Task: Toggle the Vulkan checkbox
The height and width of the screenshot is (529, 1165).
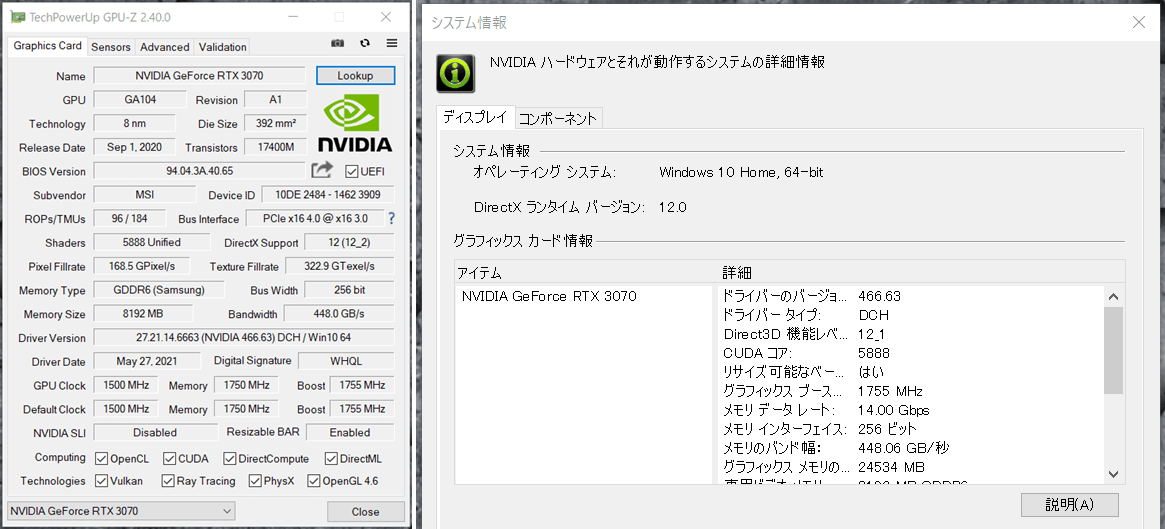Action: pos(102,481)
